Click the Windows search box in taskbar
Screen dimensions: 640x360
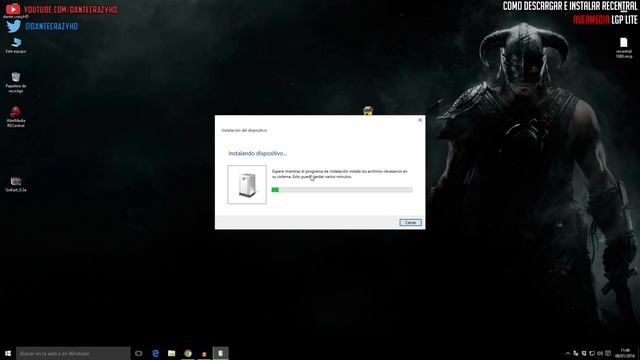click(73, 353)
